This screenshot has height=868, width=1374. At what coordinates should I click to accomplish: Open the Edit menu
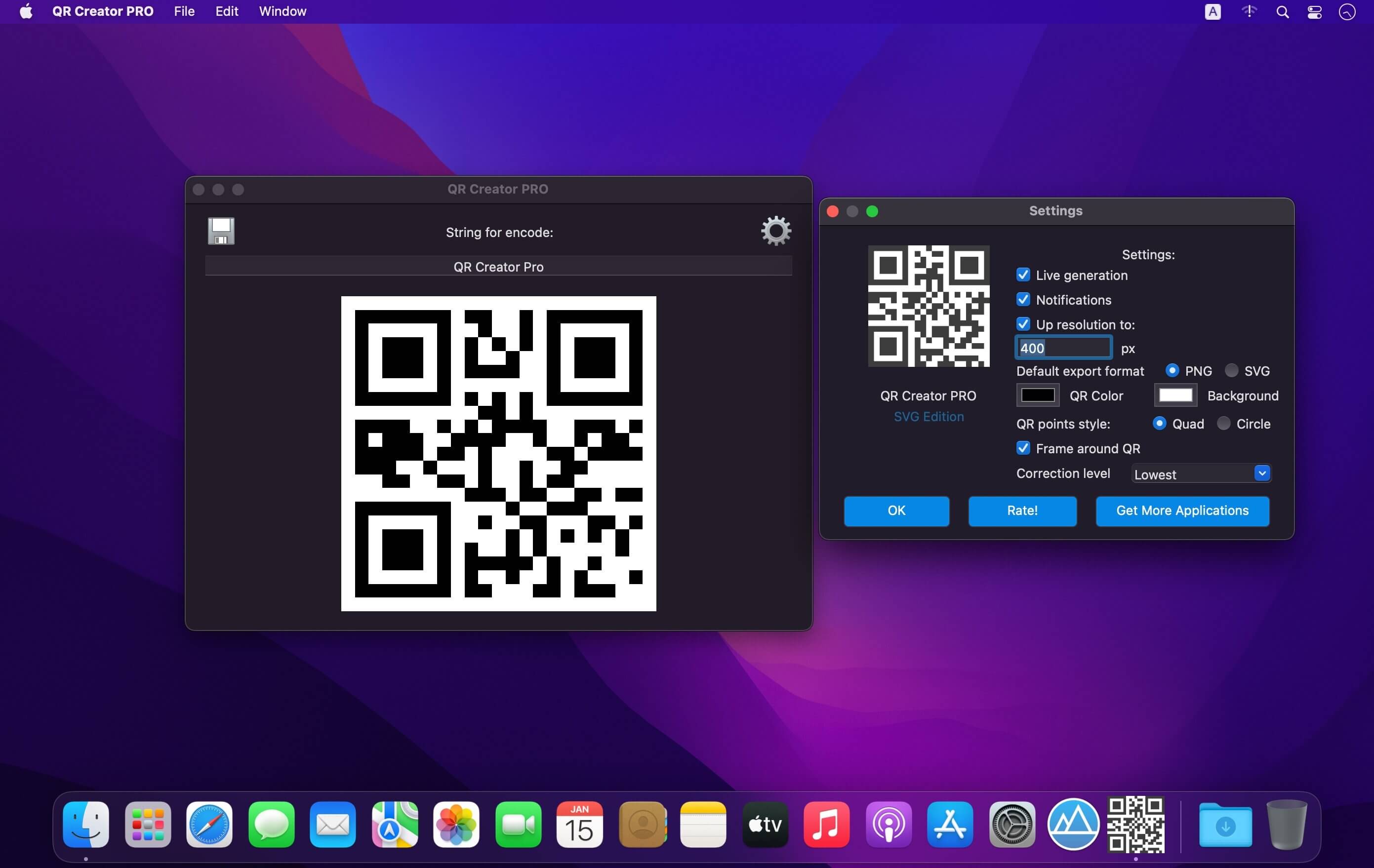pyautogui.click(x=227, y=11)
